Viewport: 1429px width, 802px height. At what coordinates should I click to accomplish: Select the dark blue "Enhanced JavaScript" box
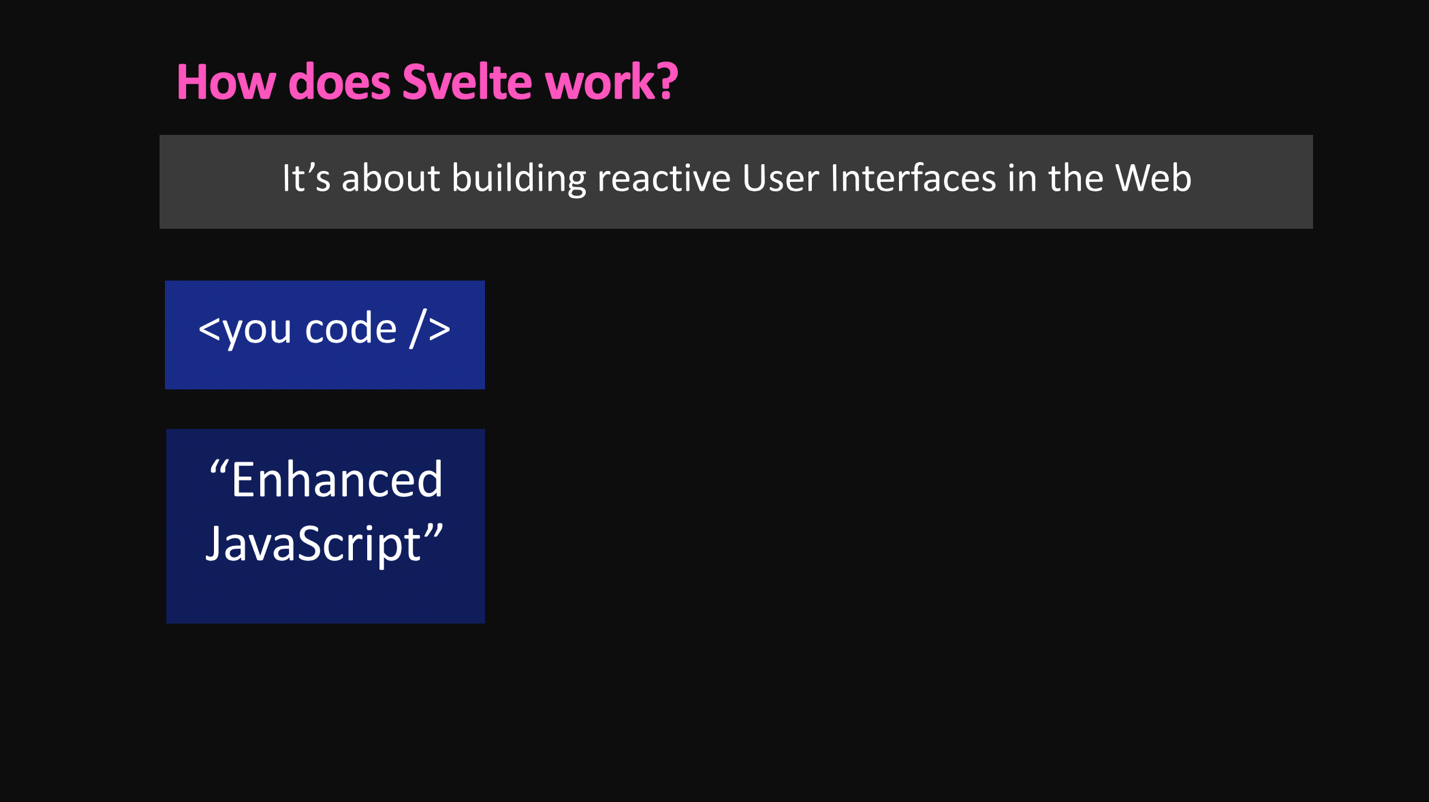click(x=326, y=526)
